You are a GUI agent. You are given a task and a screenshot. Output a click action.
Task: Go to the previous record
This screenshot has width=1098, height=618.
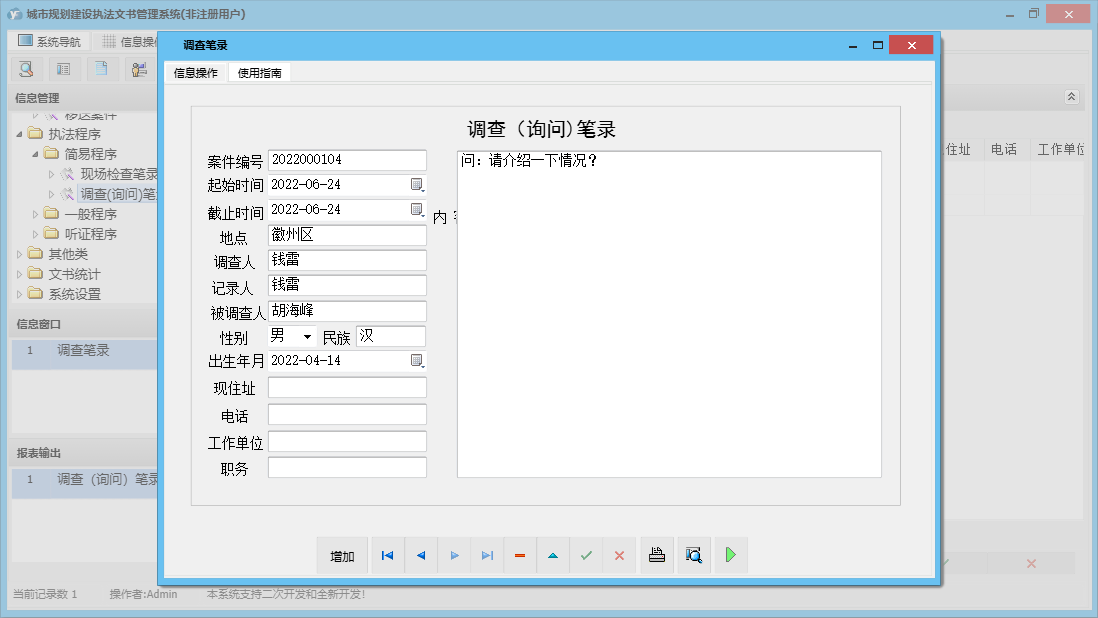(420, 555)
